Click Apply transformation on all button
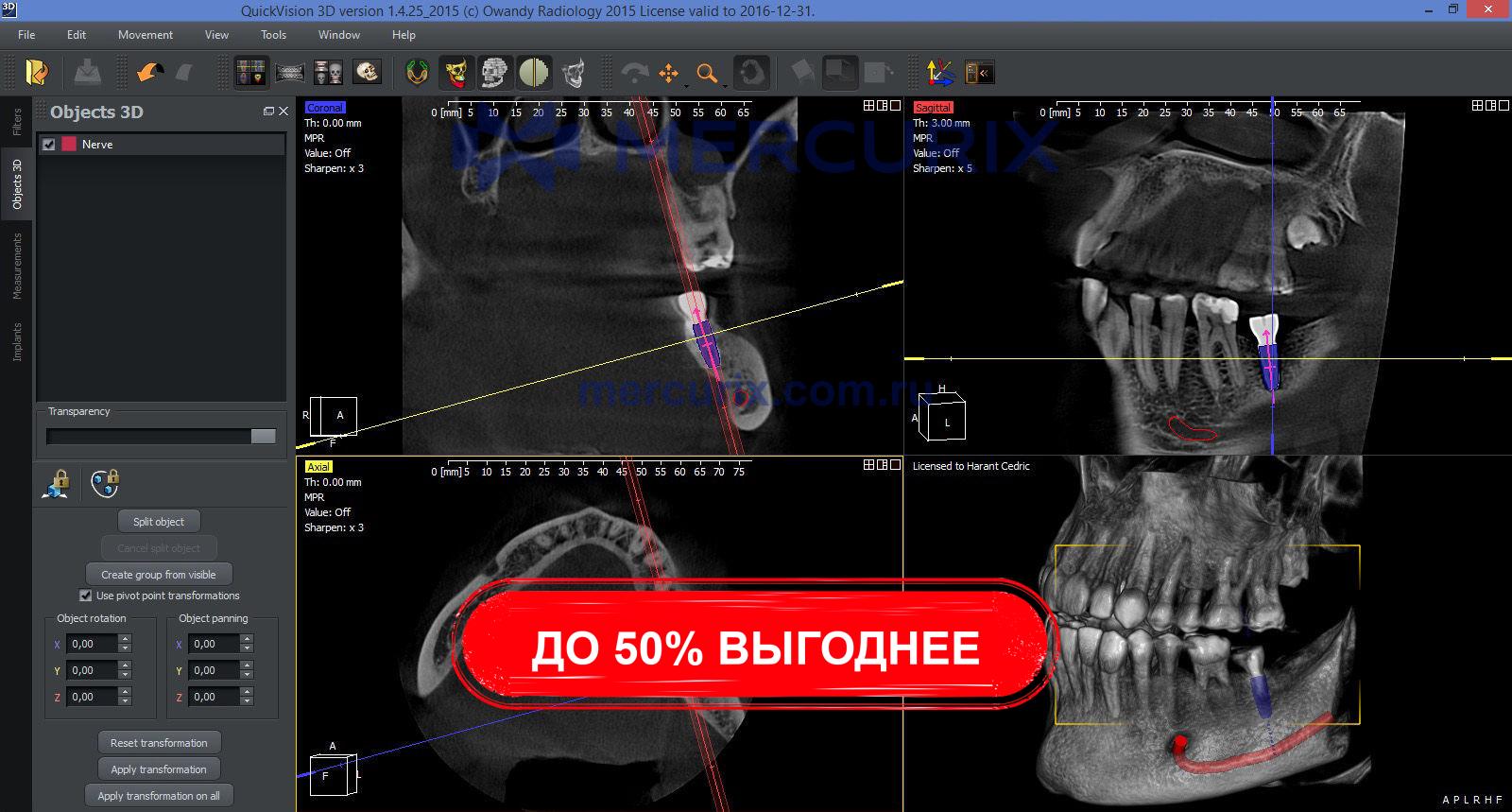 click(159, 796)
